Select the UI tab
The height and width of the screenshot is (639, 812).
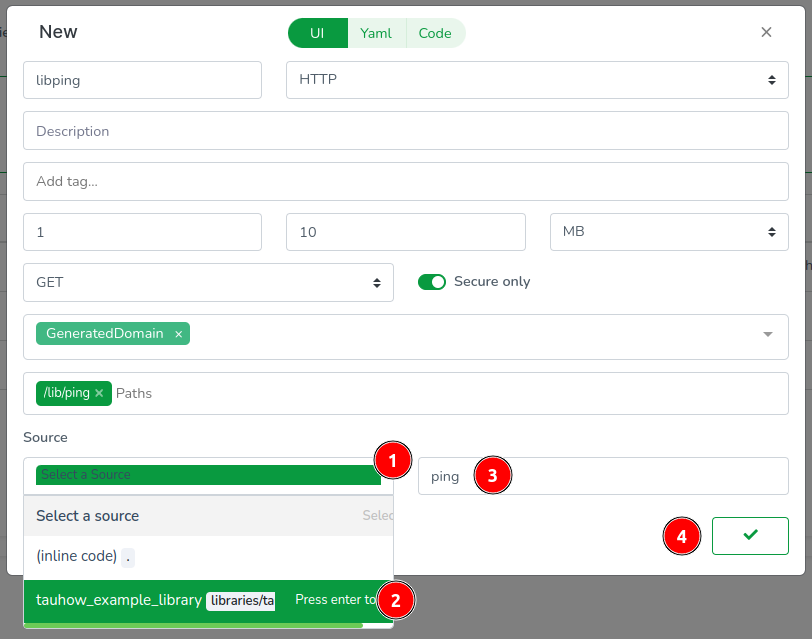pyautogui.click(x=317, y=33)
